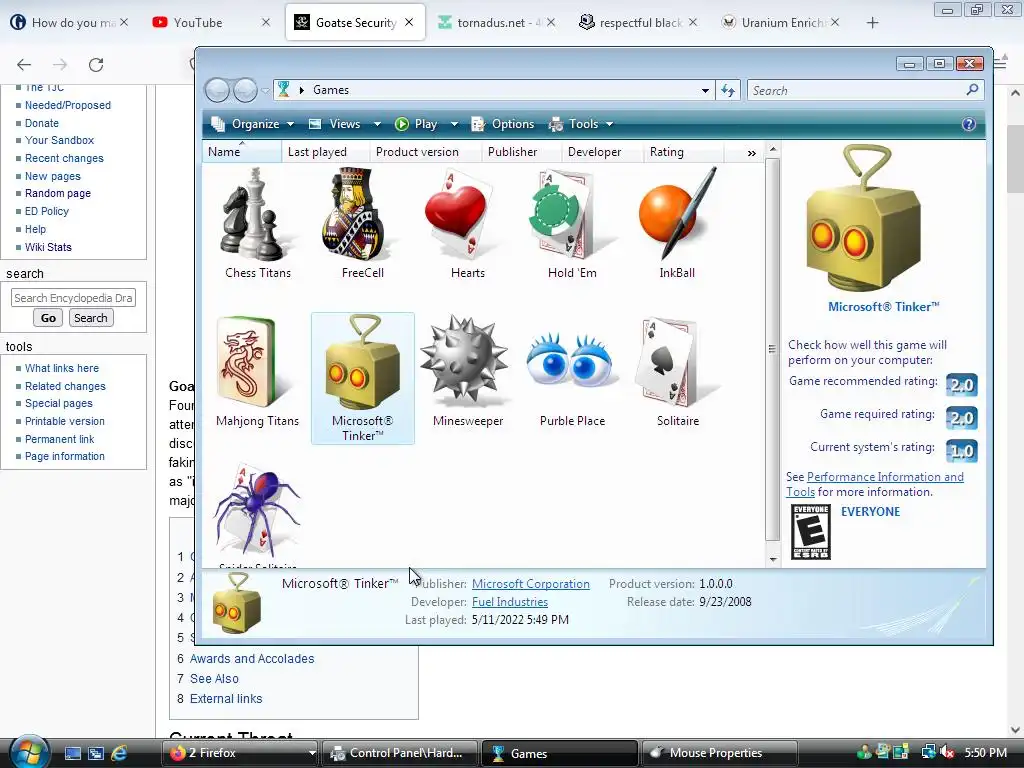This screenshot has width=1024, height=768.
Task: Open the Options toolbar button
Action: coord(503,124)
